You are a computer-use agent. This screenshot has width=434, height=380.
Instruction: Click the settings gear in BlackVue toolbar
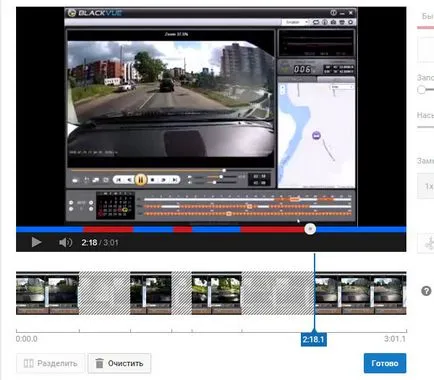[350, 22]
